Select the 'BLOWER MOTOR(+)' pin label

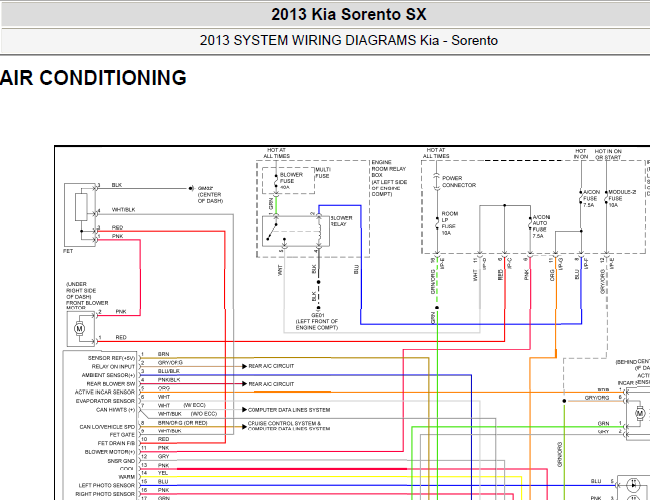coord(110,452)
